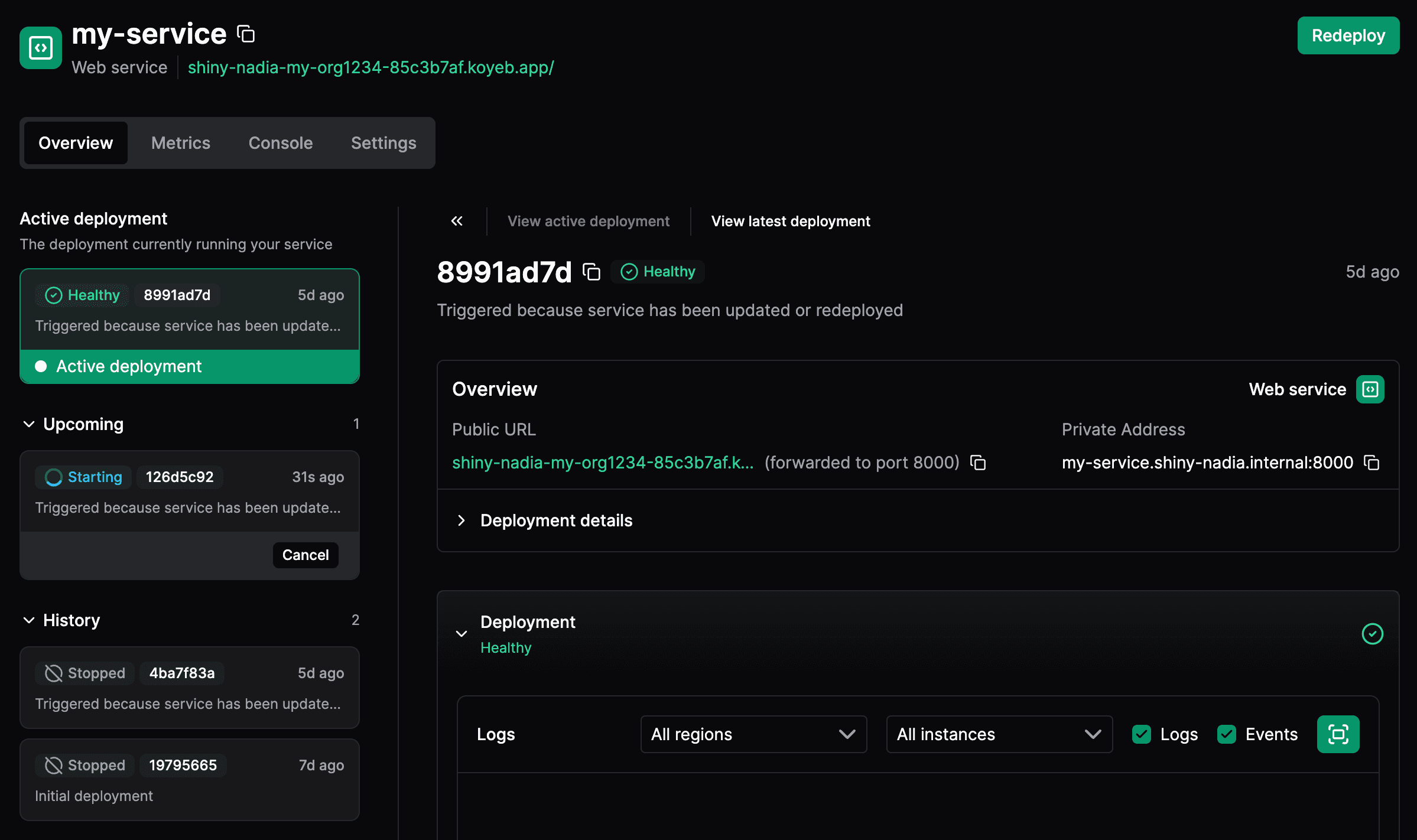
Task: Click the green my-service app icon
Action: click(x=41, y=48)
